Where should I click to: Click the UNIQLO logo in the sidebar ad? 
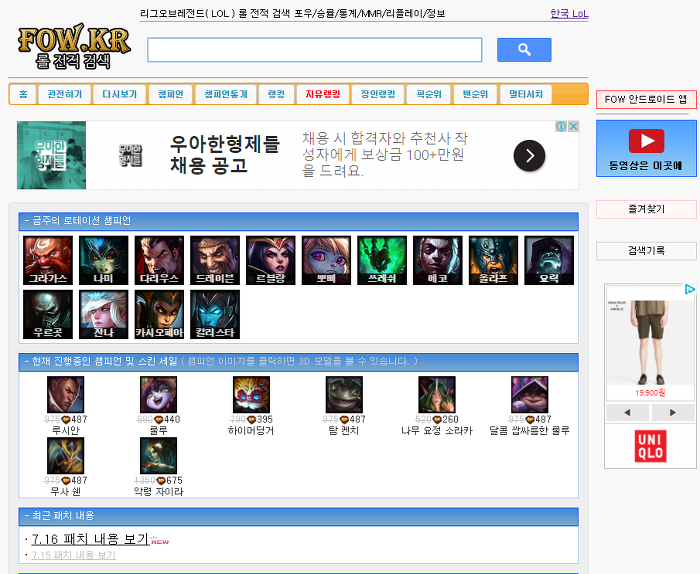point(650,446)
